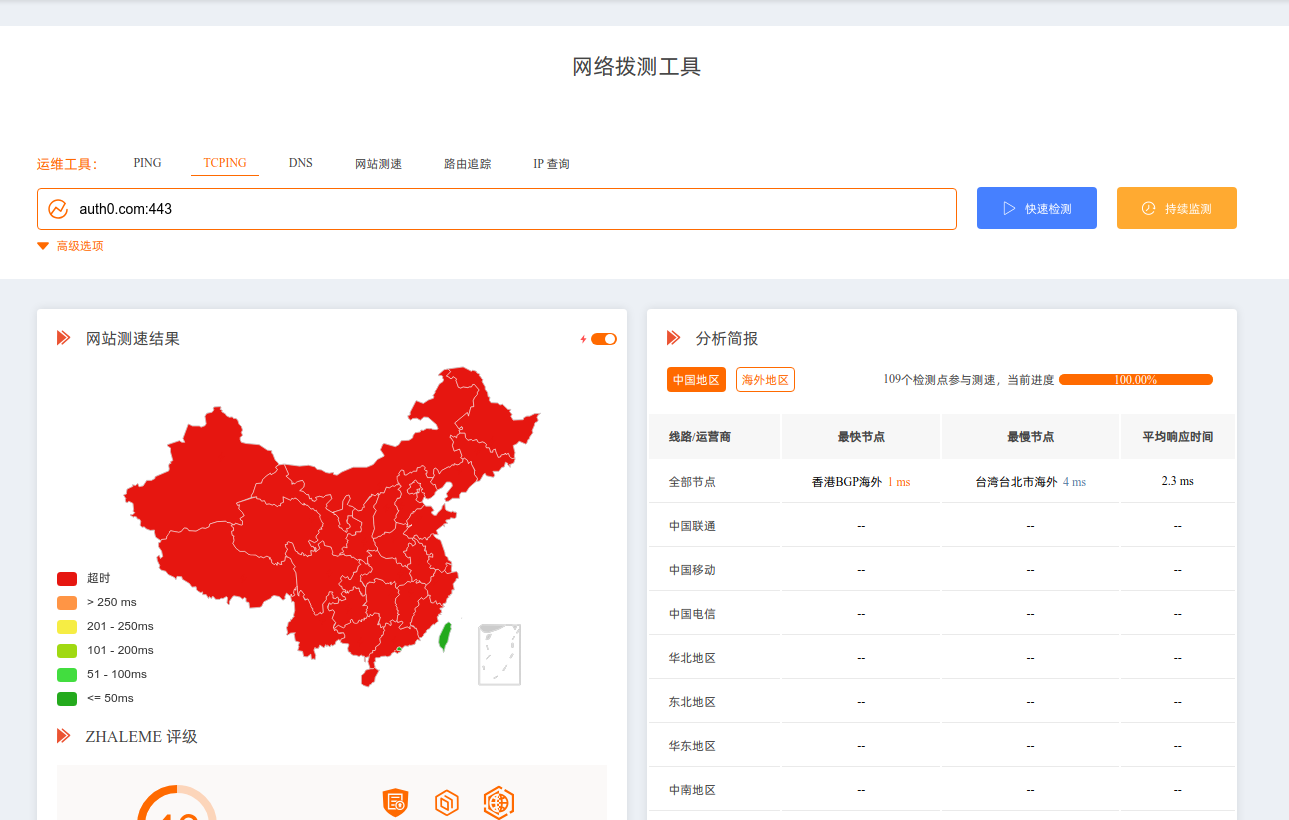Click the 平均响应时间 column header
Image resolution: width=1289 pixels, height=820 pixels.
(1178, 437)
